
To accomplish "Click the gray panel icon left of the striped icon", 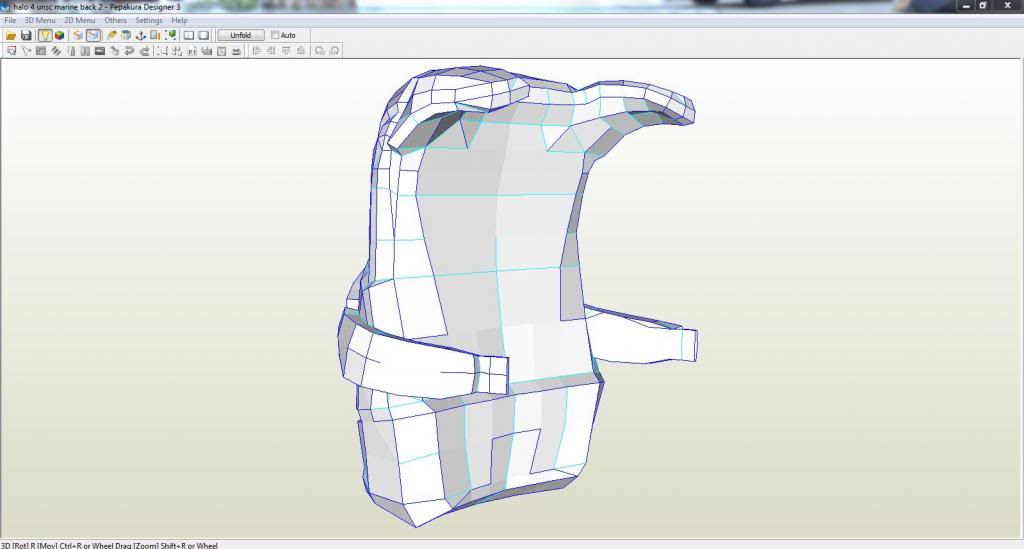I will coord(40,51).
